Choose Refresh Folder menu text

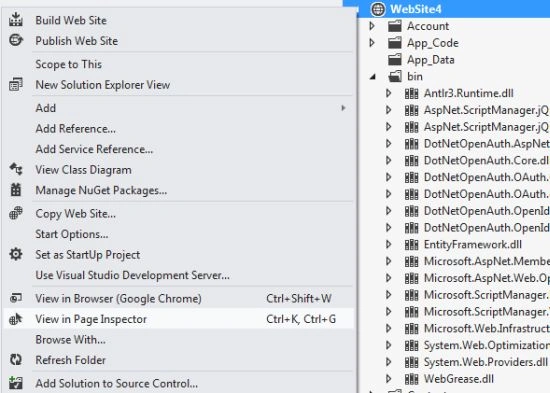(71, 360)
